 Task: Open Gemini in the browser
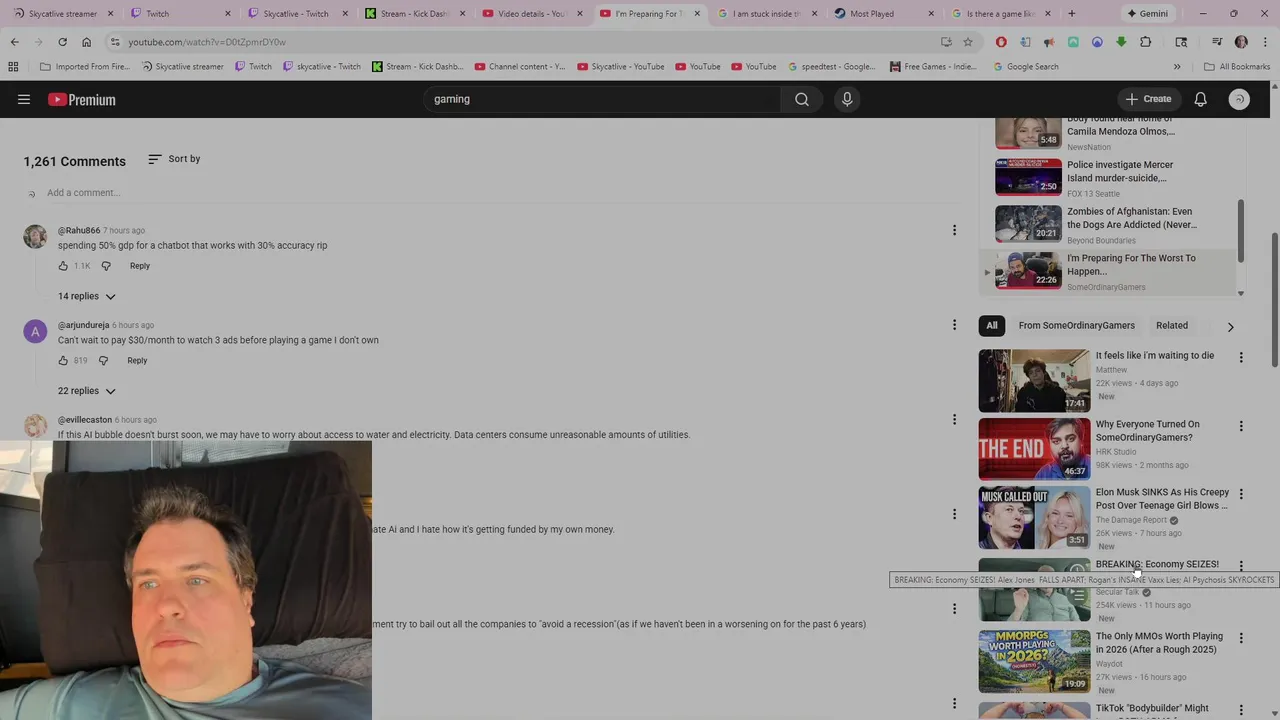tap(1147, 14)
